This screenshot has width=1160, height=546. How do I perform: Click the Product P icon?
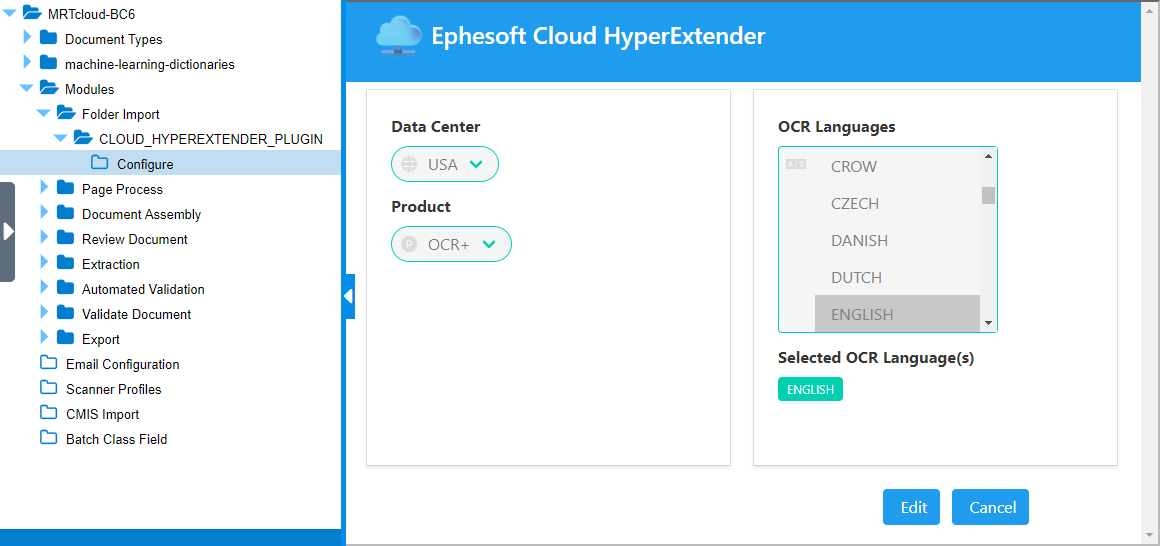tap(409, 244)
